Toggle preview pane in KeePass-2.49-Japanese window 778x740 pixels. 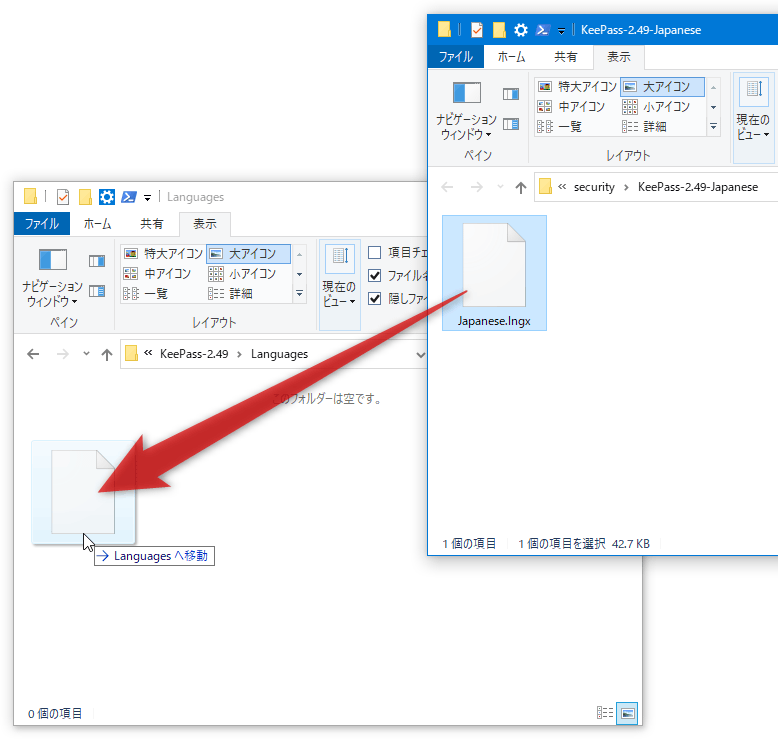[x=511, y=94]
